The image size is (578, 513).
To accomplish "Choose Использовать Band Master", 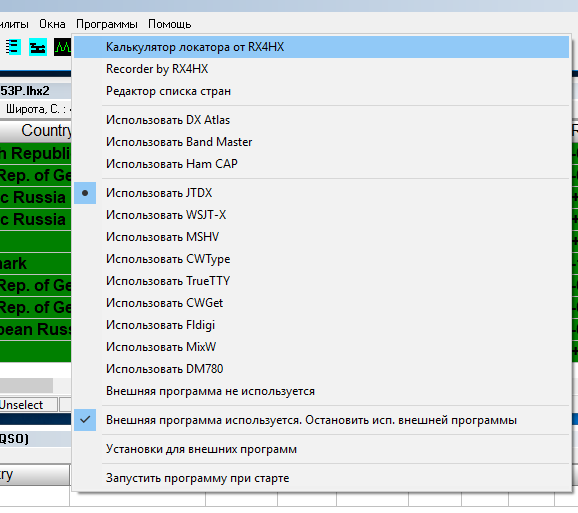I will pyautogui.click(x=321, y=142).
